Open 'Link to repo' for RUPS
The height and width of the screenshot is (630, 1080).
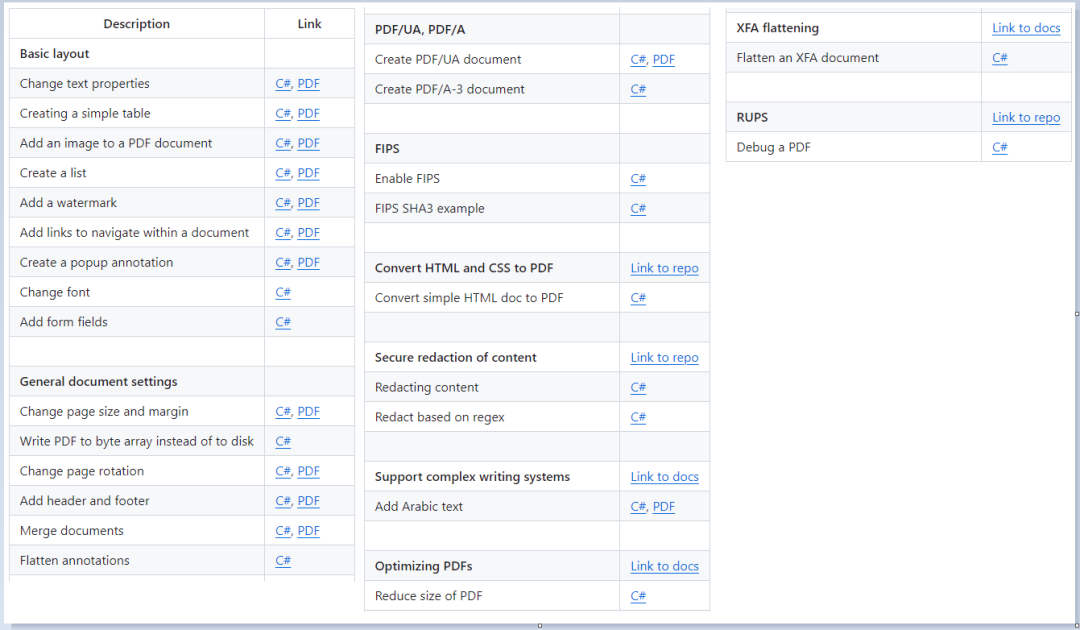(x=1026, y=117)
